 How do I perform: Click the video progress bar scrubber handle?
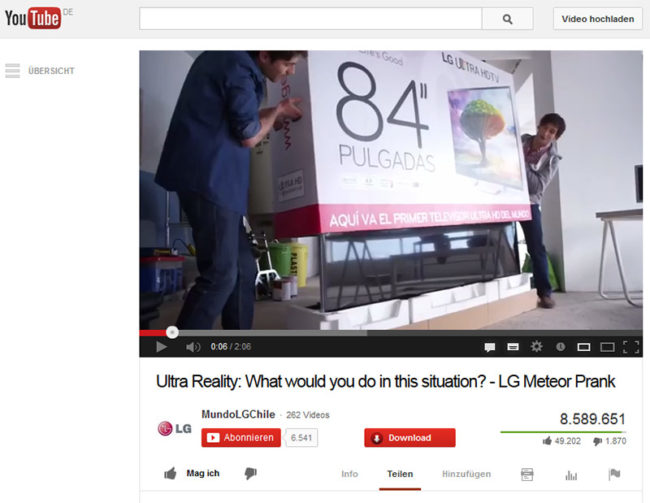tap(172, 332)
